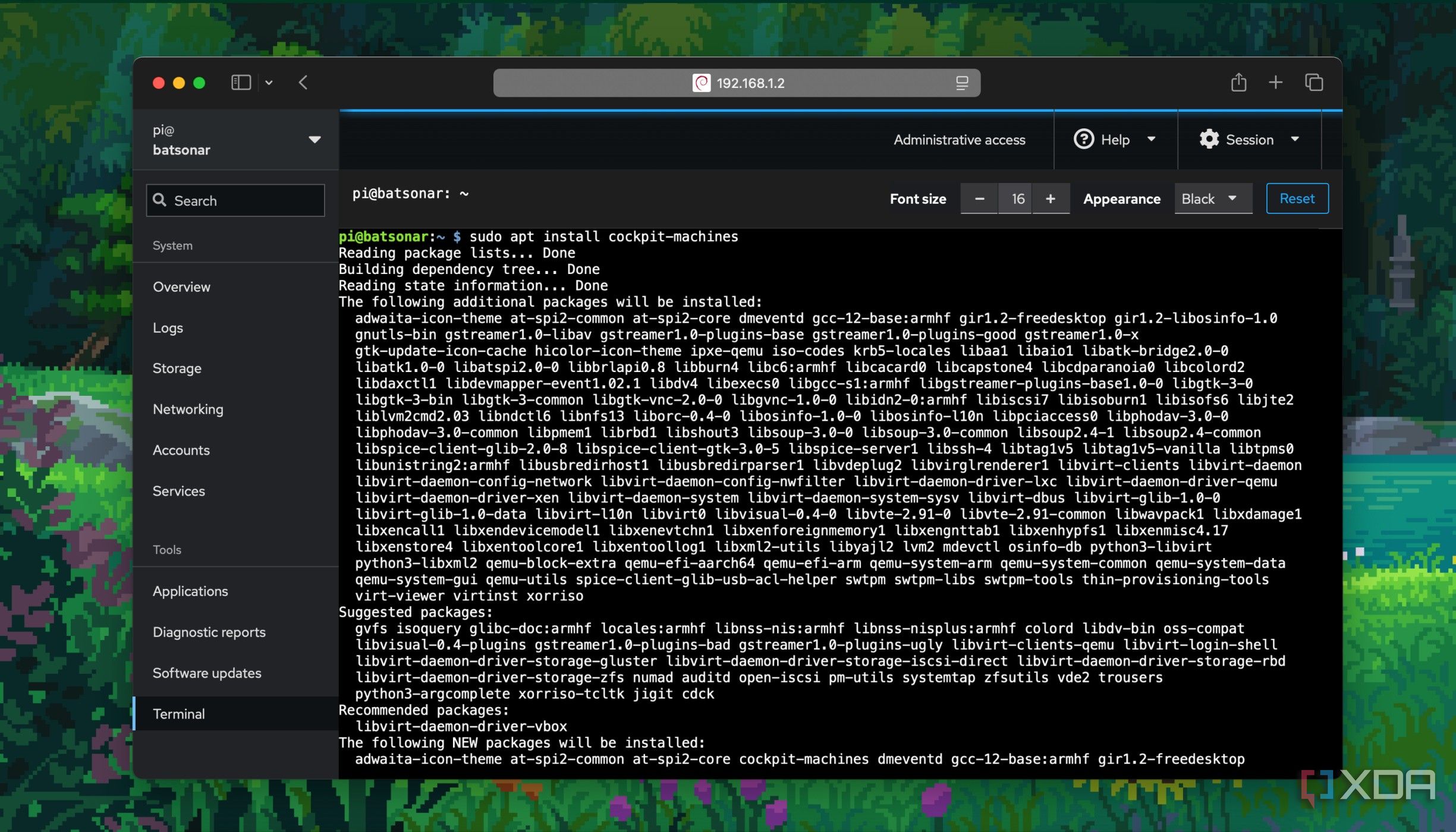Click 'Suggested packages:' line in terminal
1456x832 pixels.
click(x=416, y=612)
